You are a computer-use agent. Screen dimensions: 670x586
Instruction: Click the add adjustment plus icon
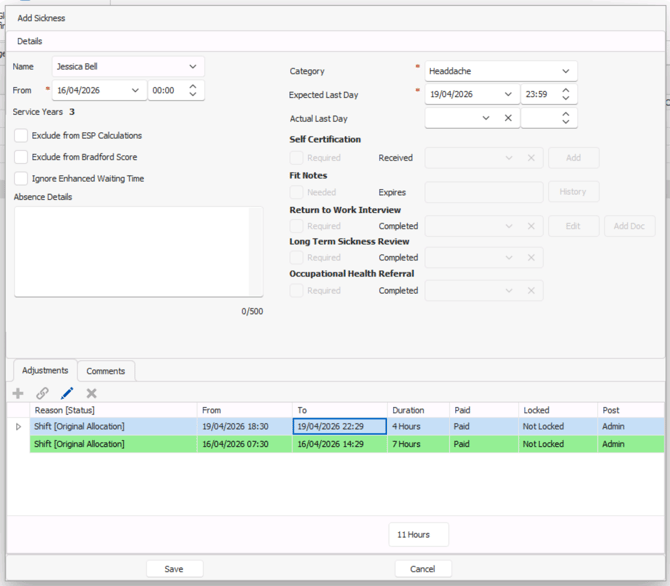(18, 394)
